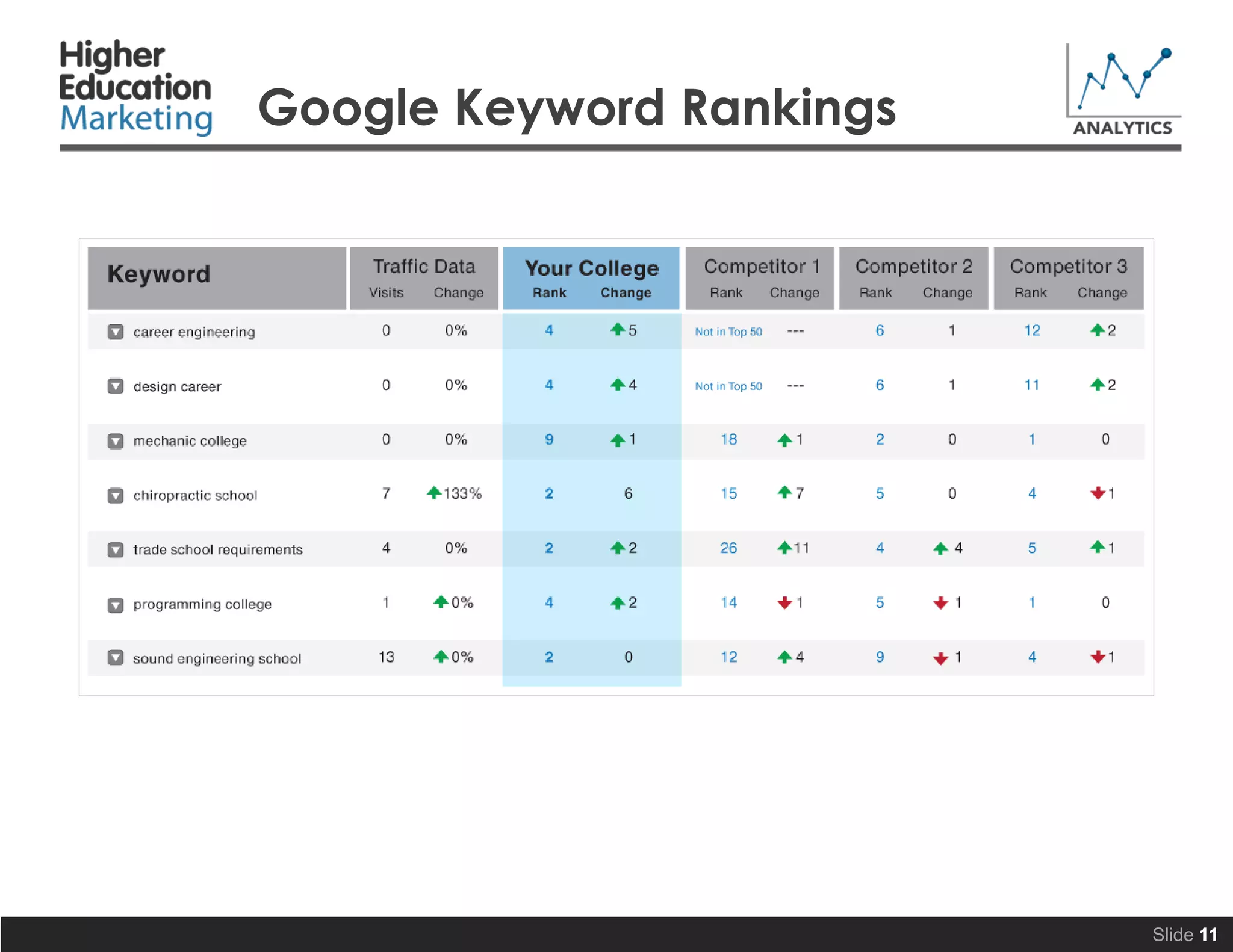Viewport: 1233px width, 952px height.
Task: Click Competitor 1 green arrow for mechanic college
Action: click(x=784, y=440)
